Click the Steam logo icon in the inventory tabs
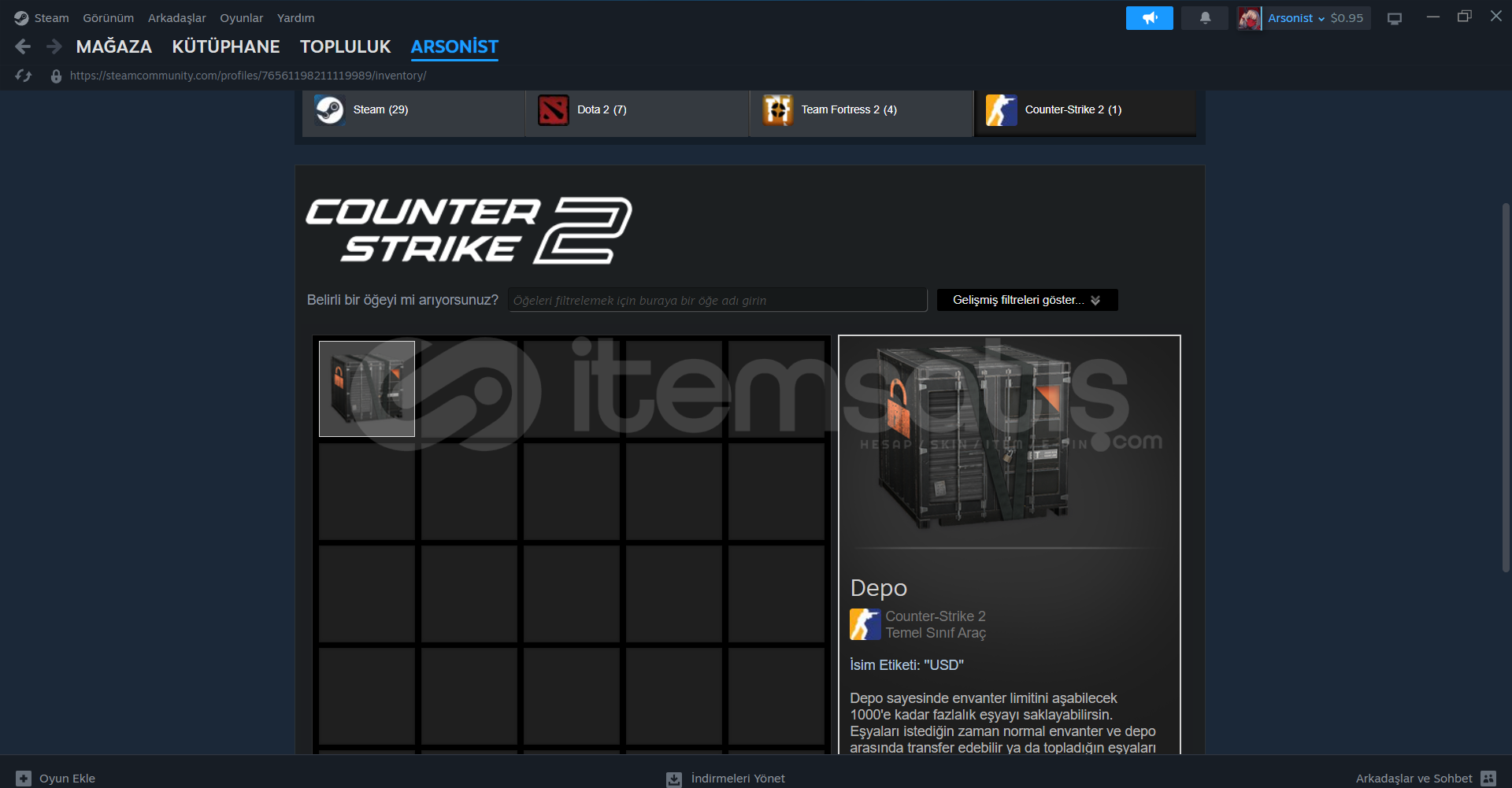Image resolution: width=1512 pixels, height=788 pixels. coord(329,109)
